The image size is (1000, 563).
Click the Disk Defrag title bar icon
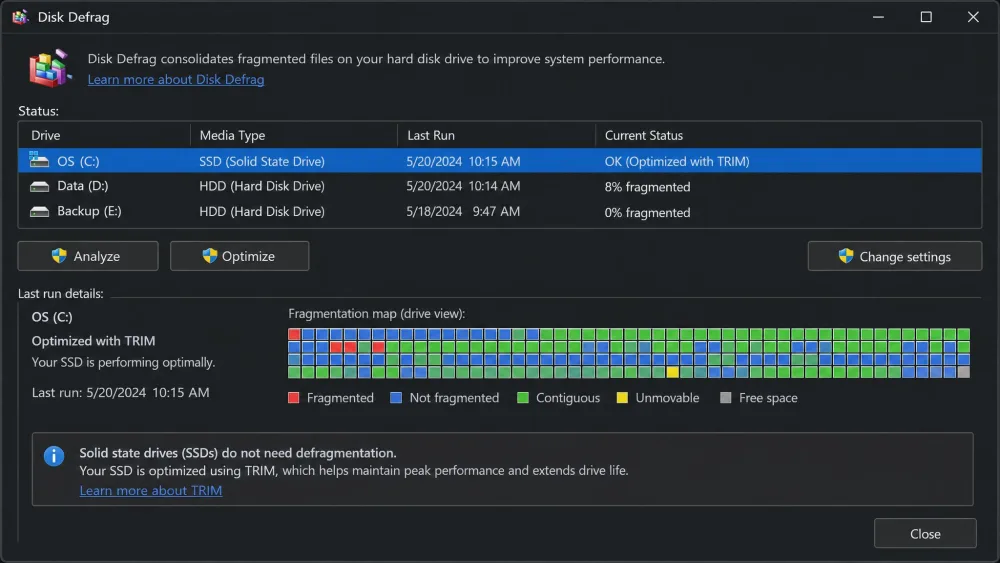[x=20, y=17]
